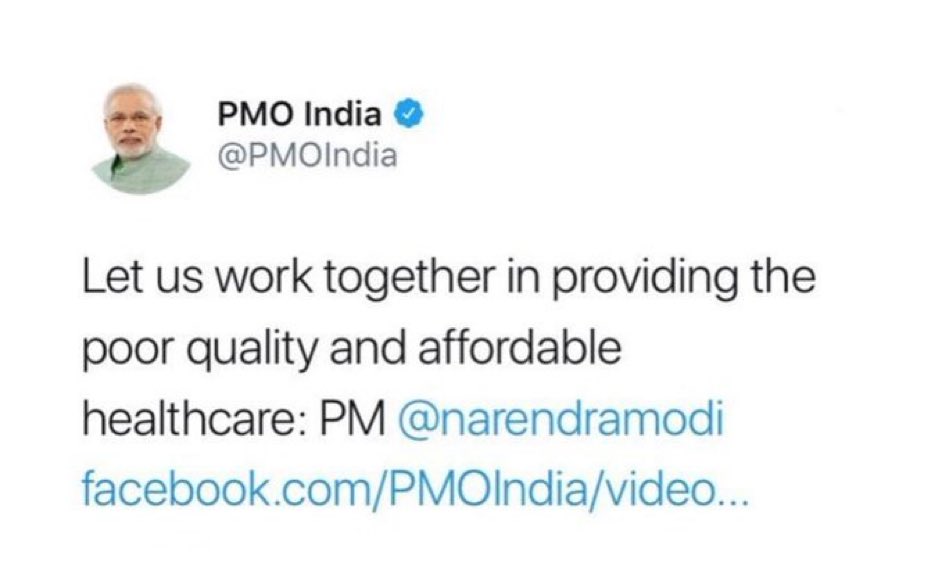
Task: Visit the @PMOIndia handle
Action: (x=307, y=156)
